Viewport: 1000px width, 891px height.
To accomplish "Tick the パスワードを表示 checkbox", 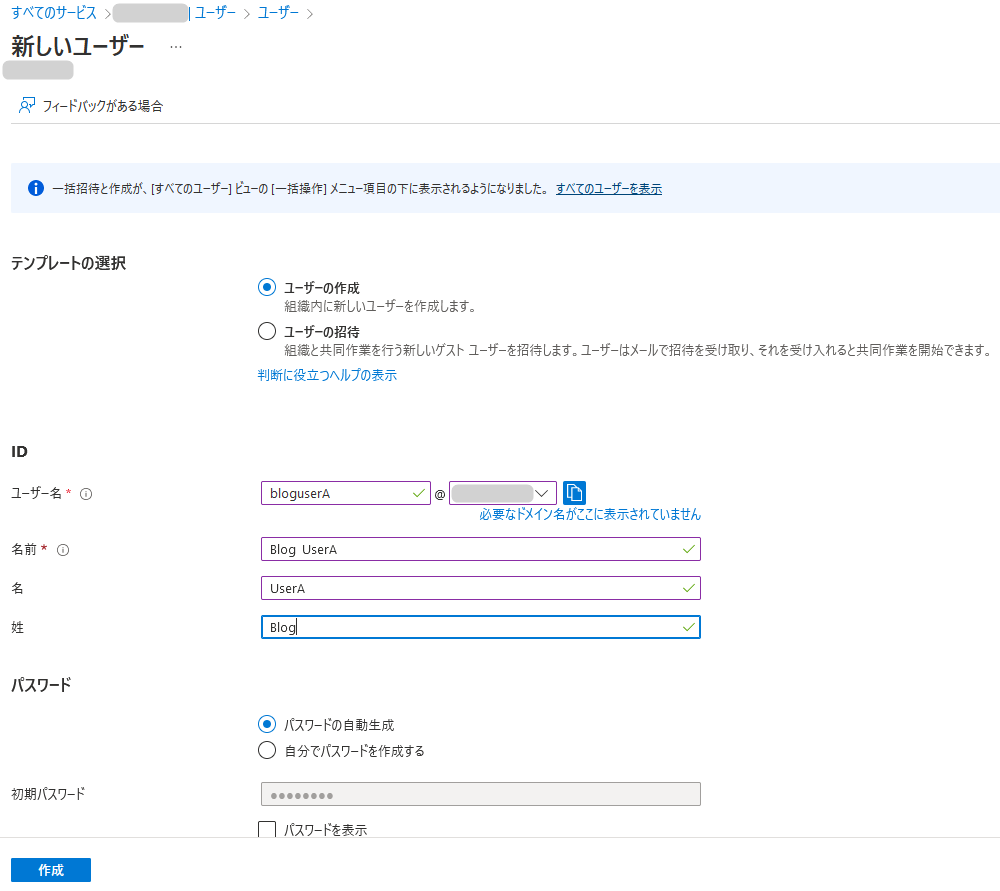I will click(x=267, y=829).
